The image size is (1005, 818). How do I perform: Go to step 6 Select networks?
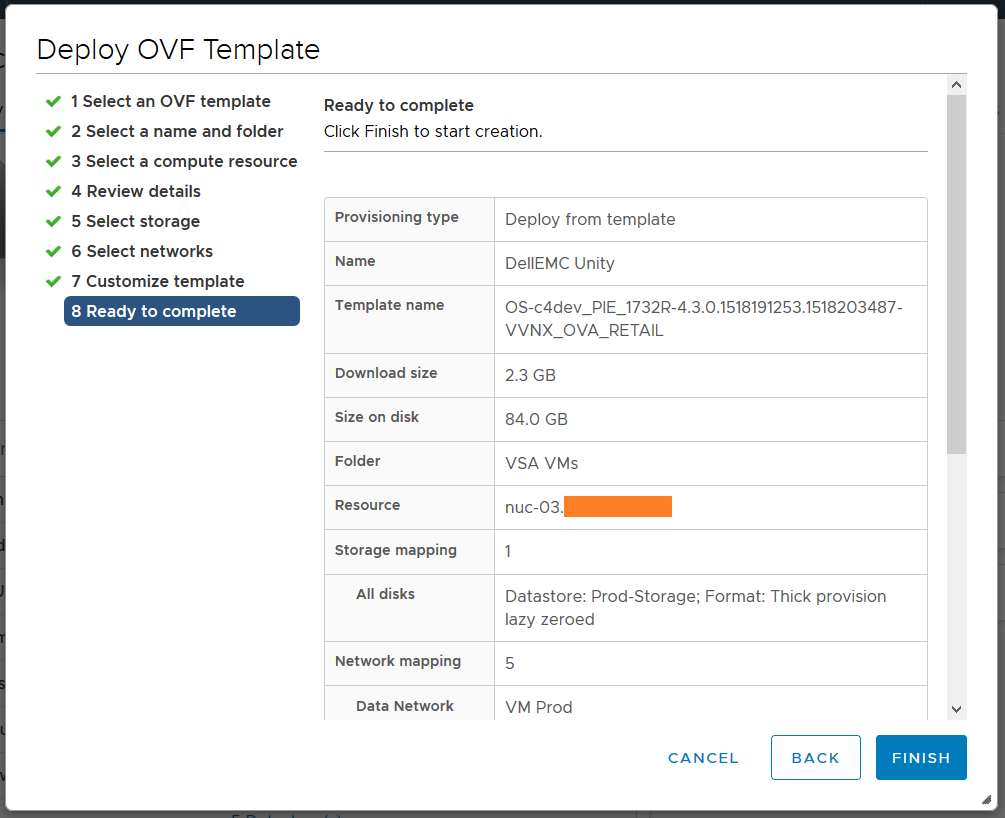(142, 251)
